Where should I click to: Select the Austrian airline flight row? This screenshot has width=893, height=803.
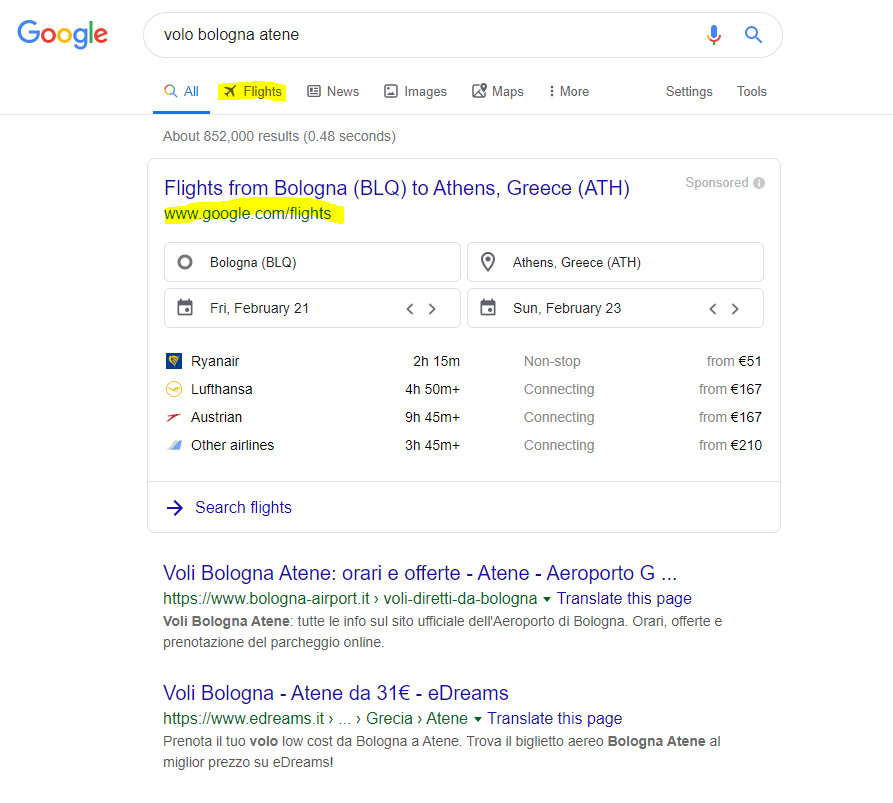coord(463,417)
